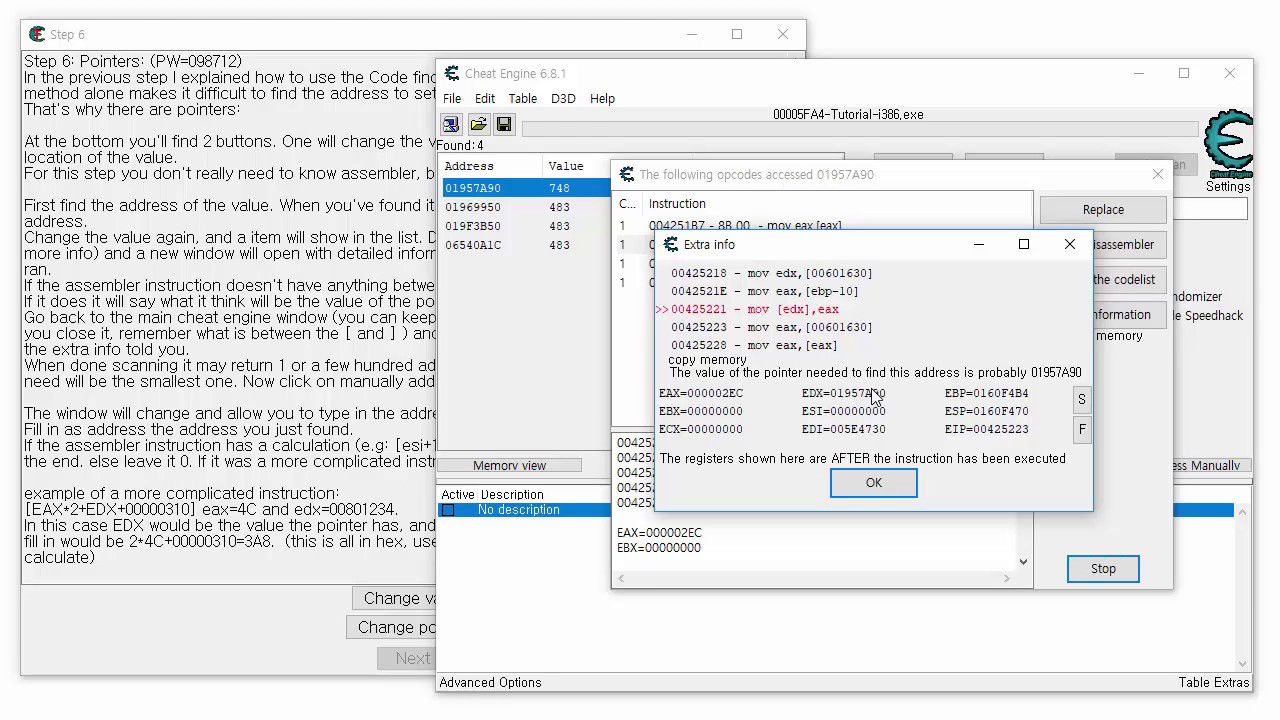Click the S button beside registers
The image size is (1280, 720).
[1081, 399]
